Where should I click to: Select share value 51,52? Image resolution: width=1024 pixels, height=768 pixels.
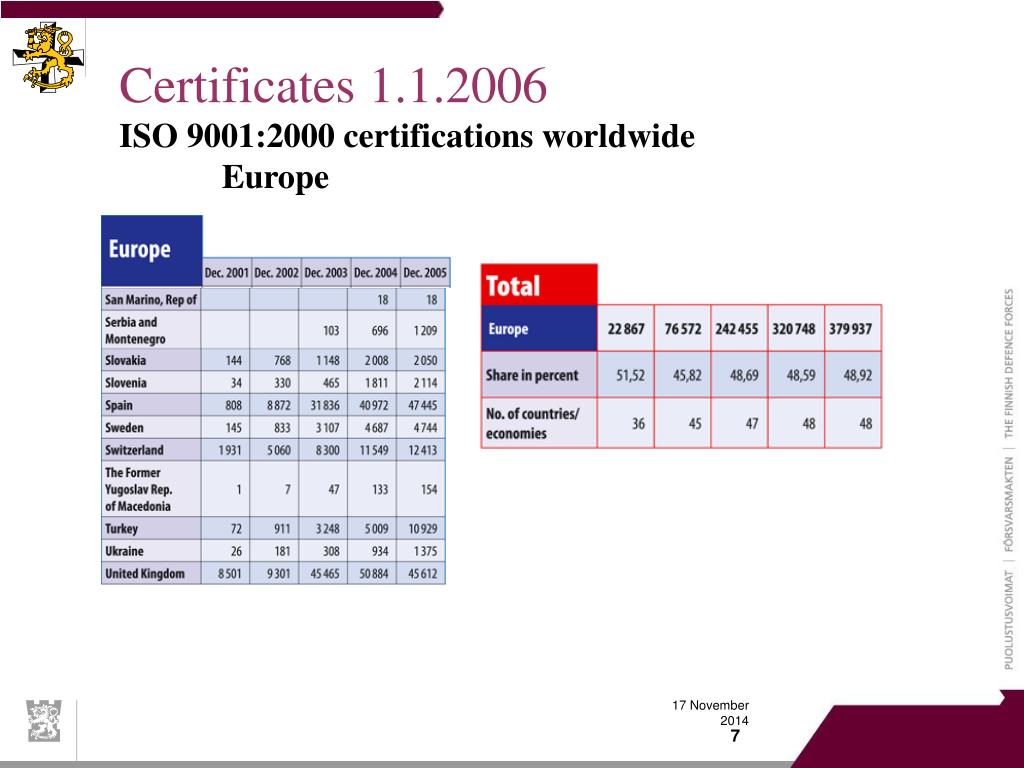point(630,376)
